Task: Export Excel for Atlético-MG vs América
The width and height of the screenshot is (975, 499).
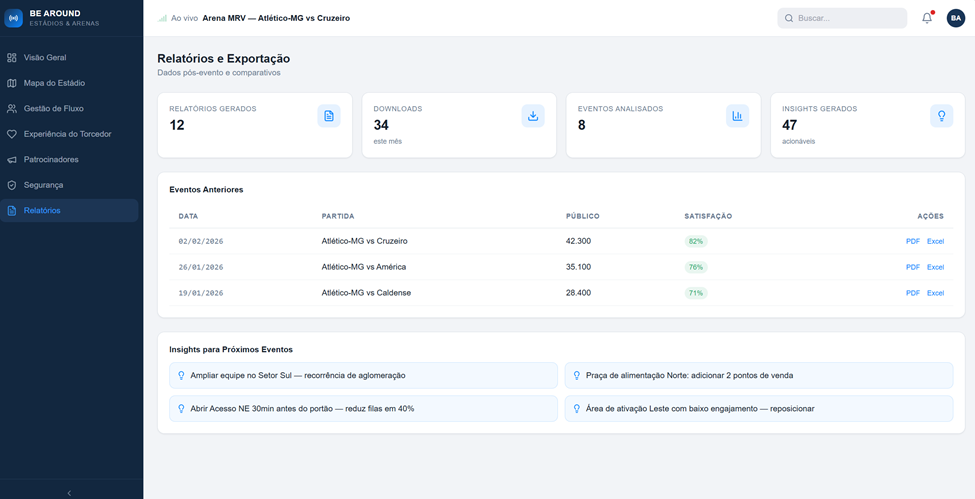Action: click(935, 267)
